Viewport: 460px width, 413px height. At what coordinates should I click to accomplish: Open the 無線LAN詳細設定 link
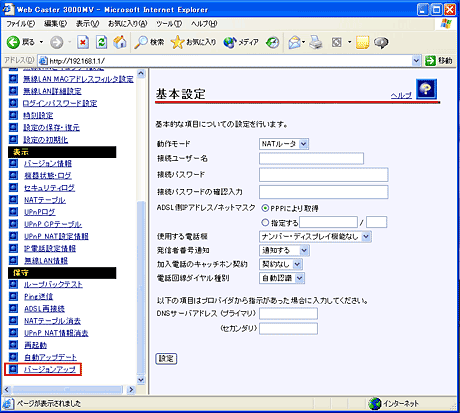52,91
